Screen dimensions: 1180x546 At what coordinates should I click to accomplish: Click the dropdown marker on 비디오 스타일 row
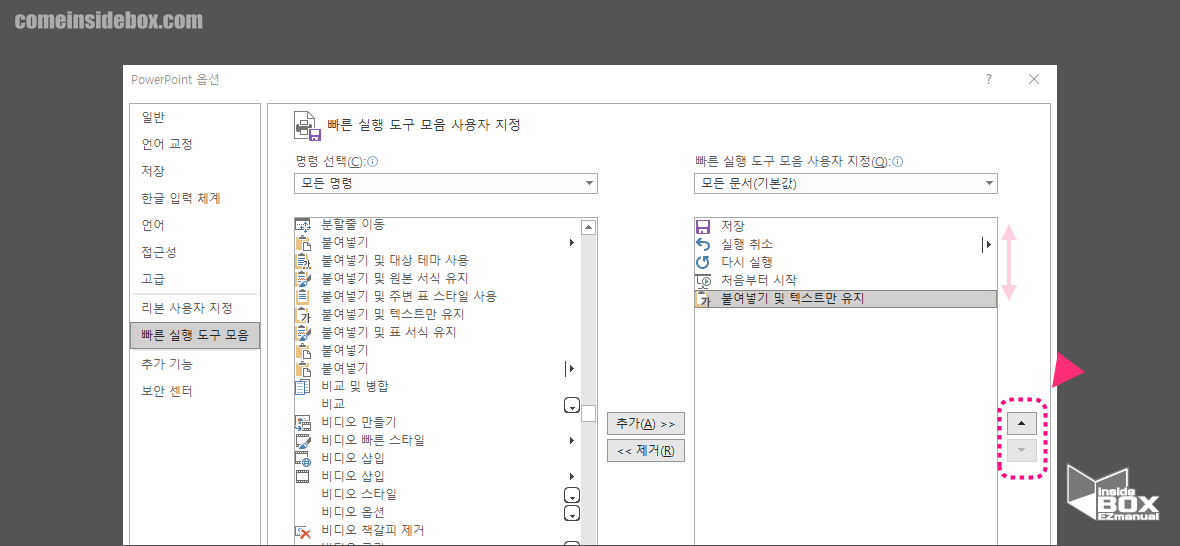click(572, 496)
